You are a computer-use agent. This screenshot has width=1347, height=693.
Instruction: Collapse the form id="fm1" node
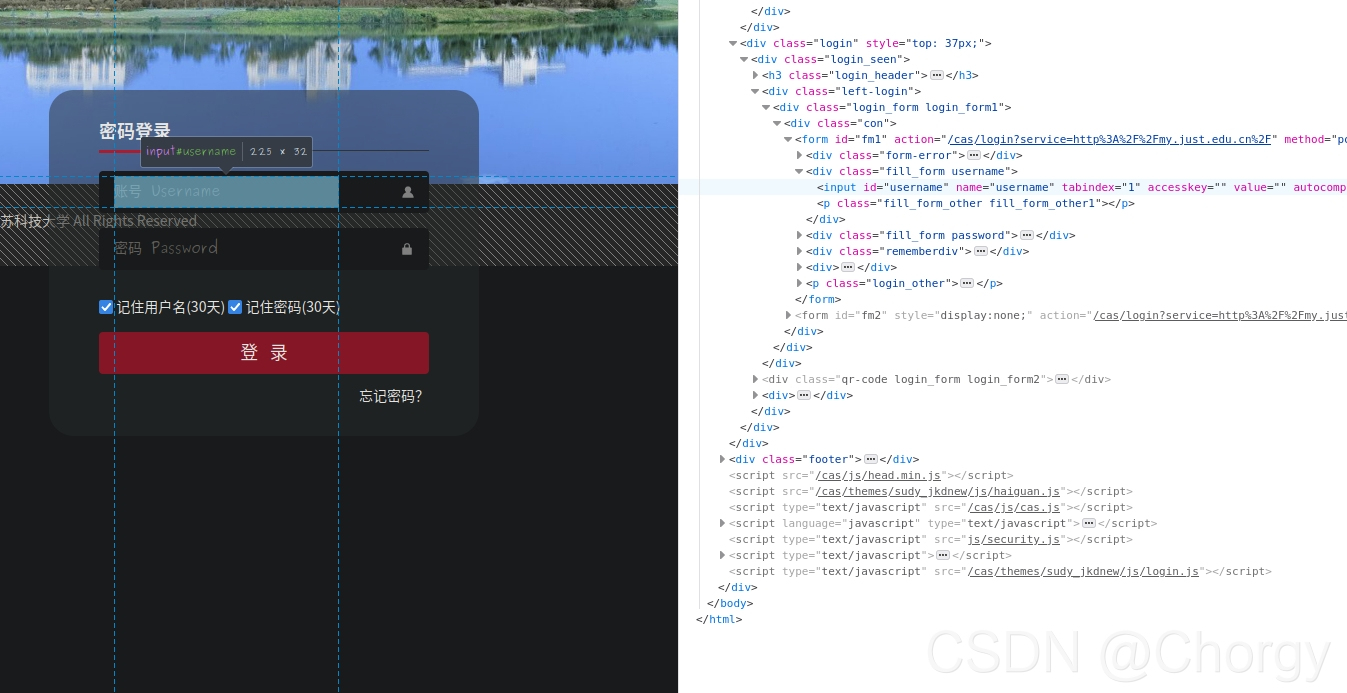pos(788,139)
